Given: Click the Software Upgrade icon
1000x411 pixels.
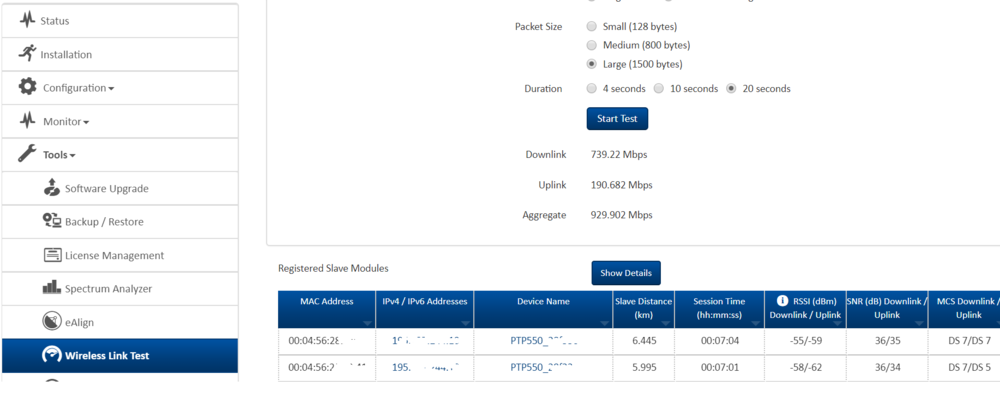Looking at the screenshot, I should tap(52, 188).
